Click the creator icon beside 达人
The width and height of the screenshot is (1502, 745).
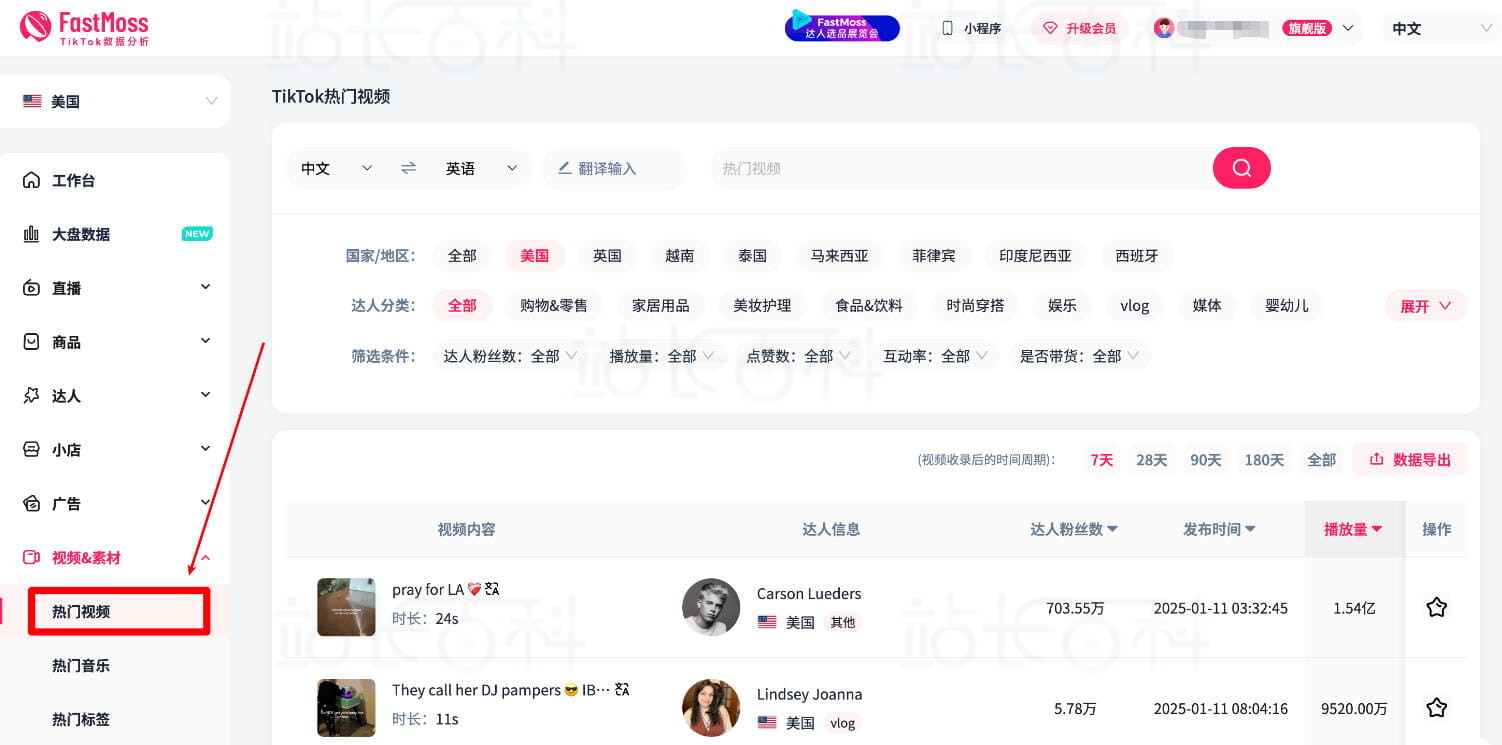31,396
